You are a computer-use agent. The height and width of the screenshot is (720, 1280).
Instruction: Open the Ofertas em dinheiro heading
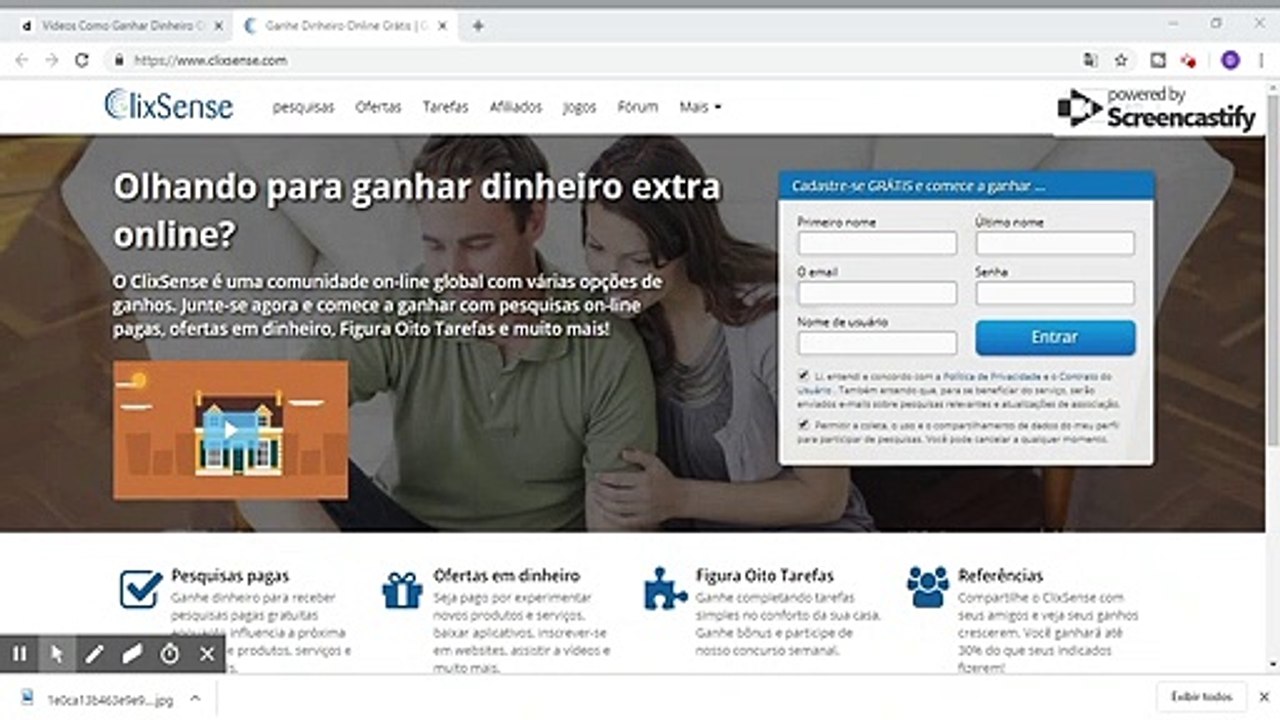coord(506,575)
